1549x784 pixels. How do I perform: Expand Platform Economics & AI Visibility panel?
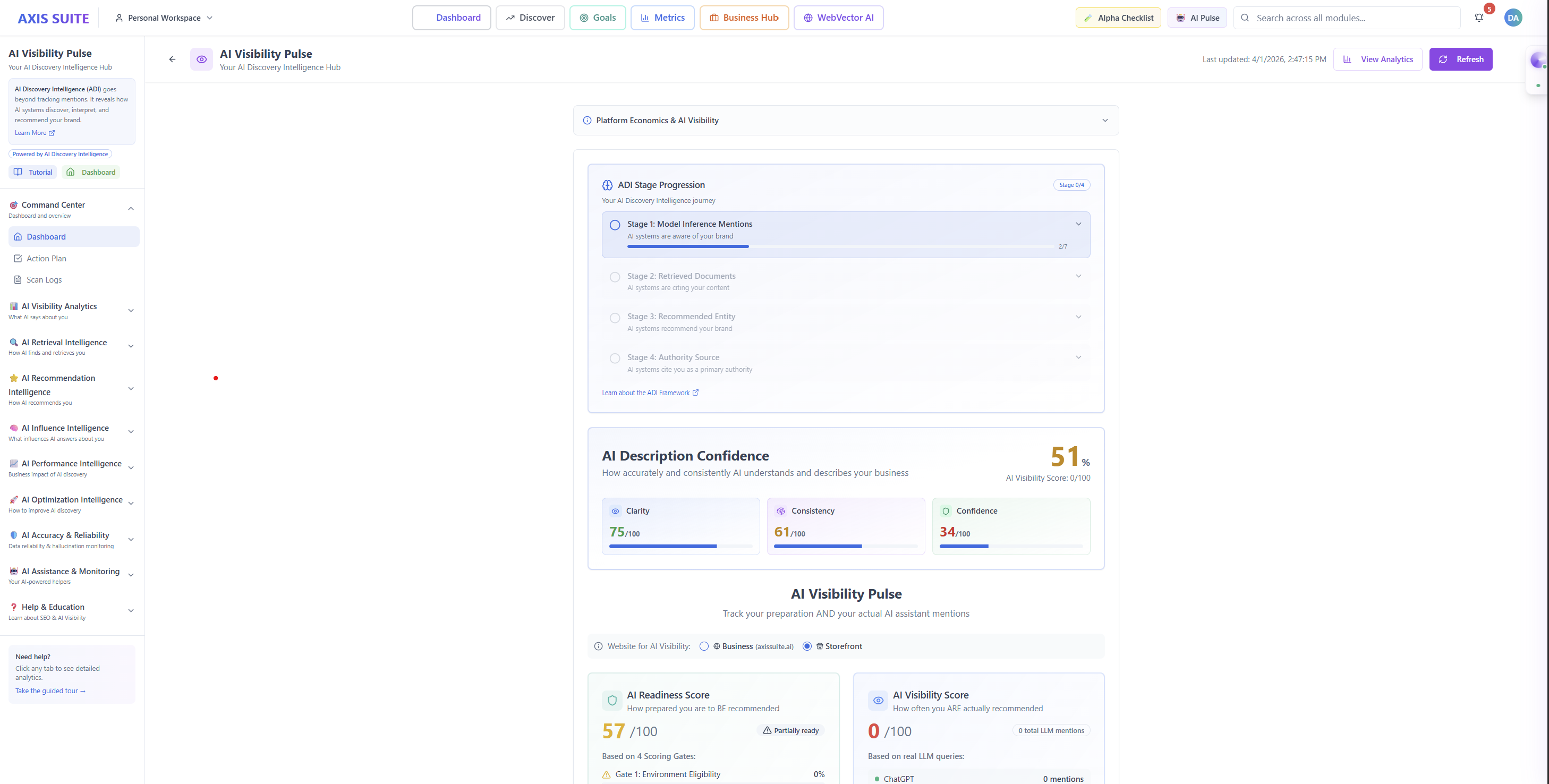[x=846, y=120]
